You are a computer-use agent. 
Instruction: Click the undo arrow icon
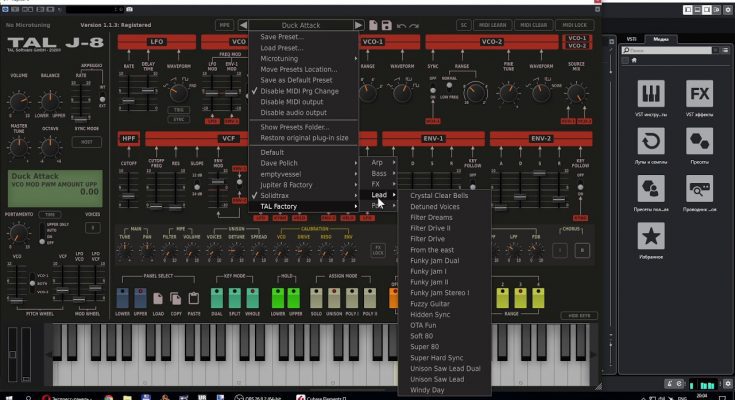tap(402, 24)
